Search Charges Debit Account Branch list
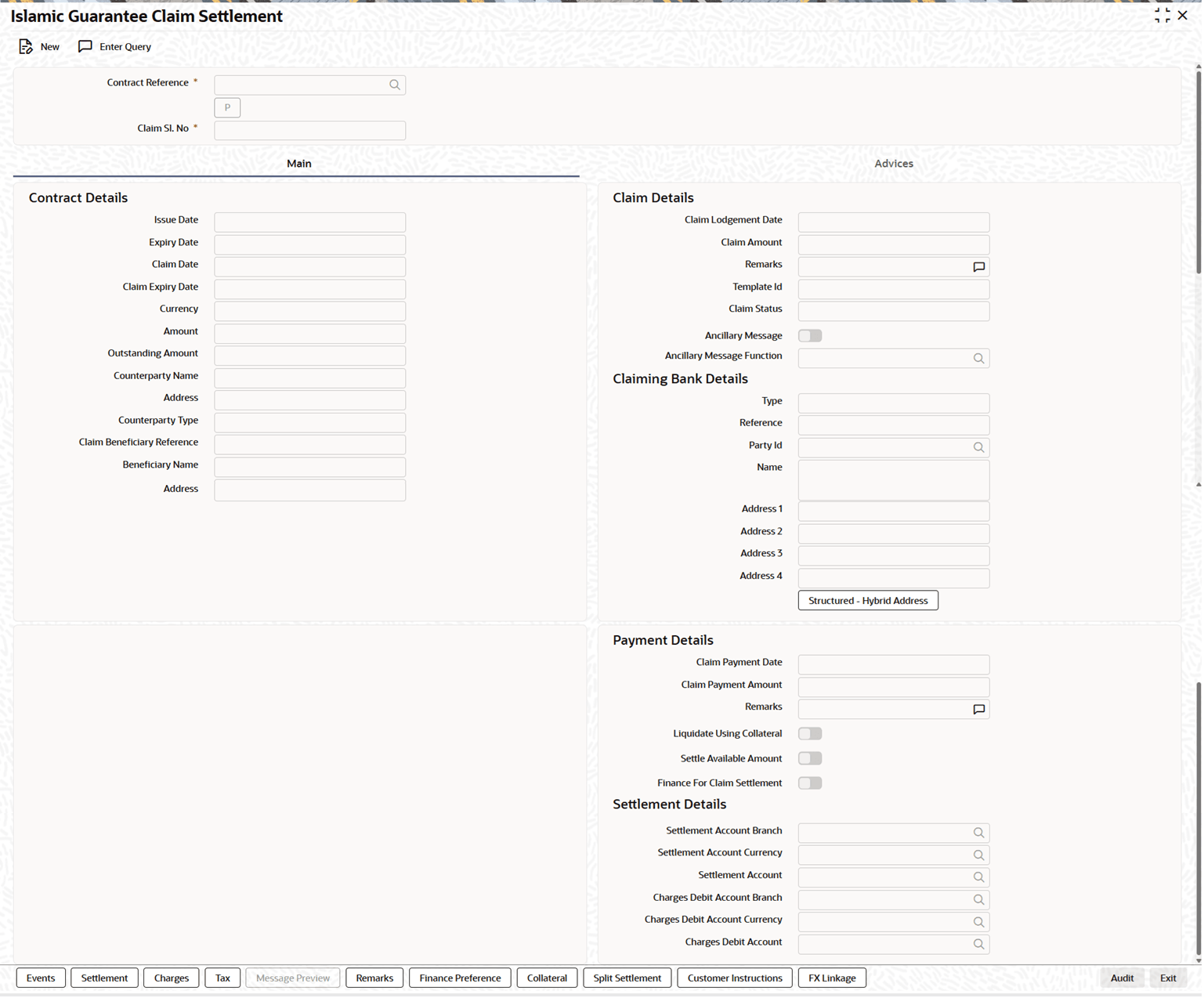Image resolution: width=1204 pixels, height=998 pixels. 979,900
